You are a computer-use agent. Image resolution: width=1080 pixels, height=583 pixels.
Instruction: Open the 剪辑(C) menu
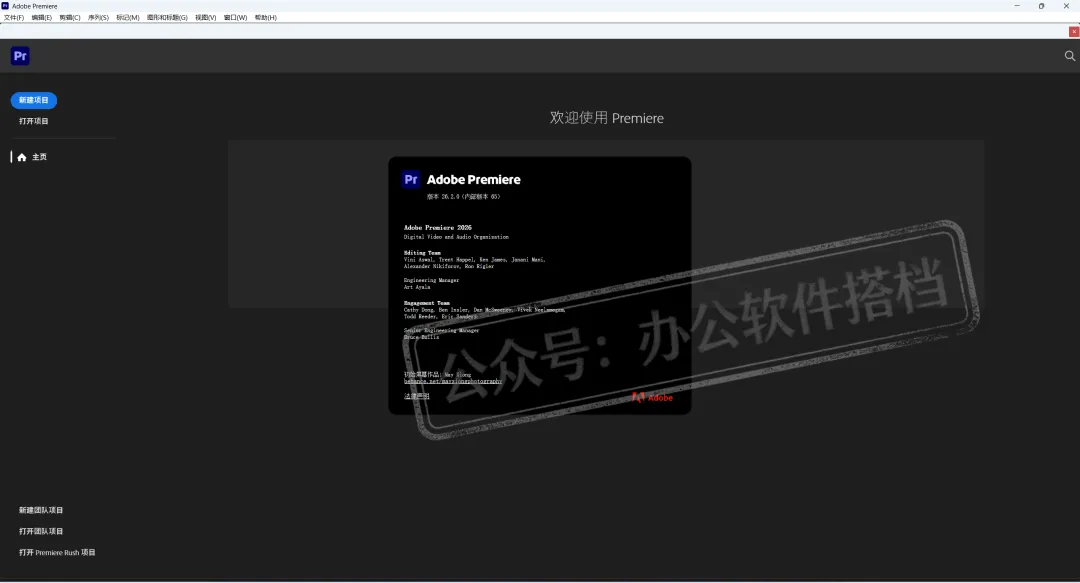point(70,18)
